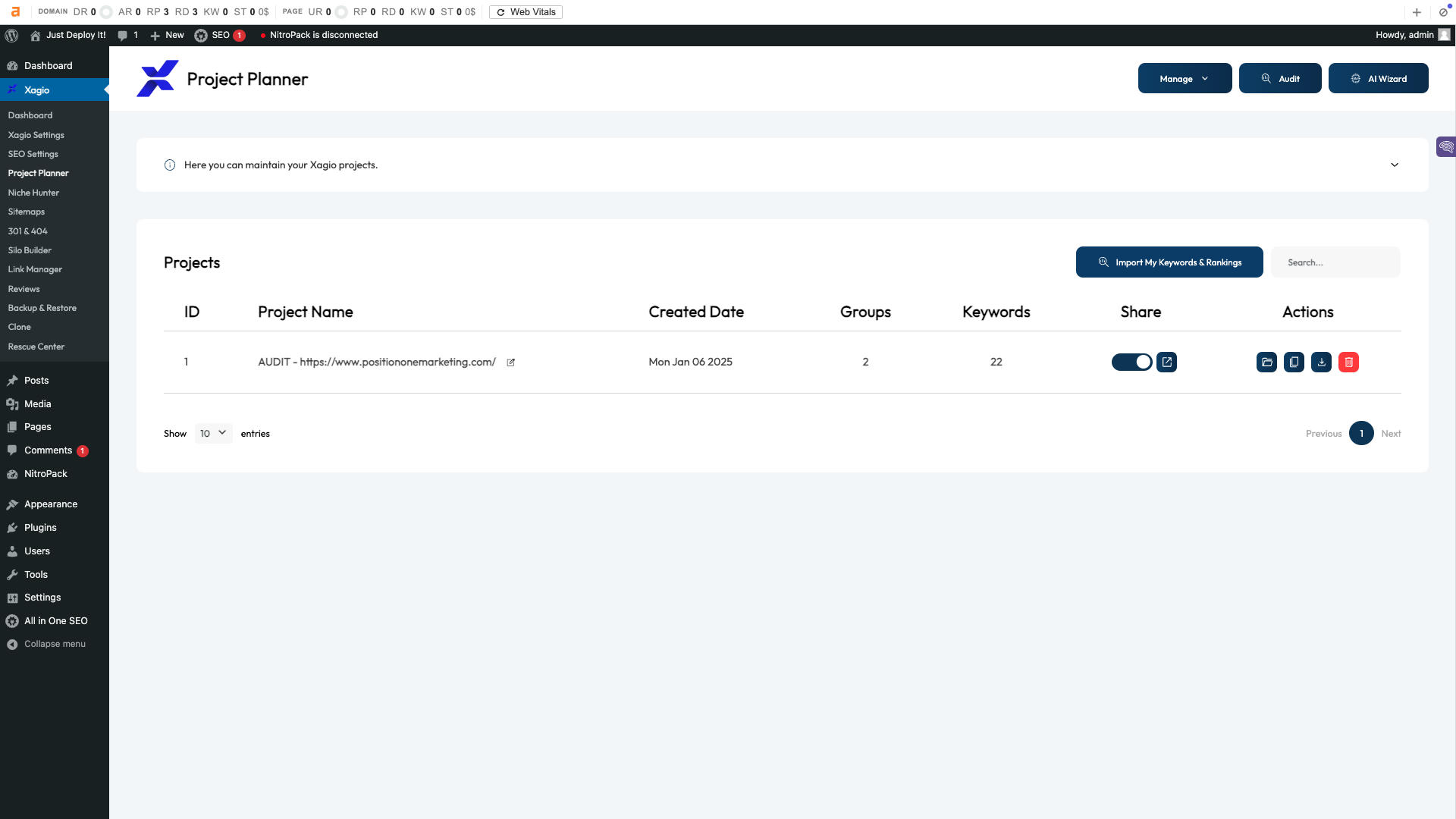The width and height of the screenshot is (1456, 819).
Task: Focus the Projects search field
Action: click(1335, 262)
